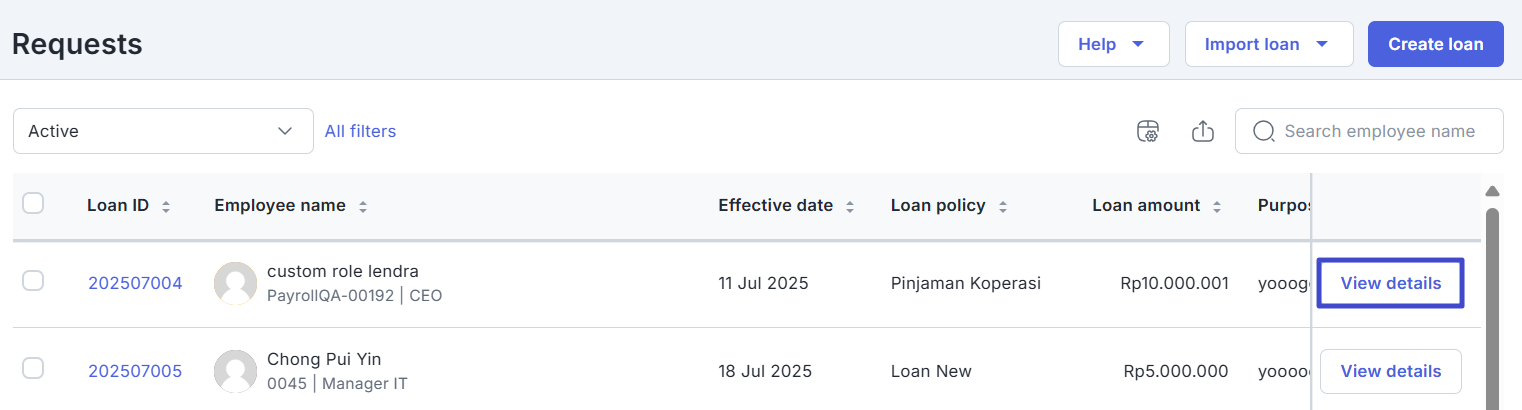Check the Chong Pui Yin row checkbox

pos(33,369)
